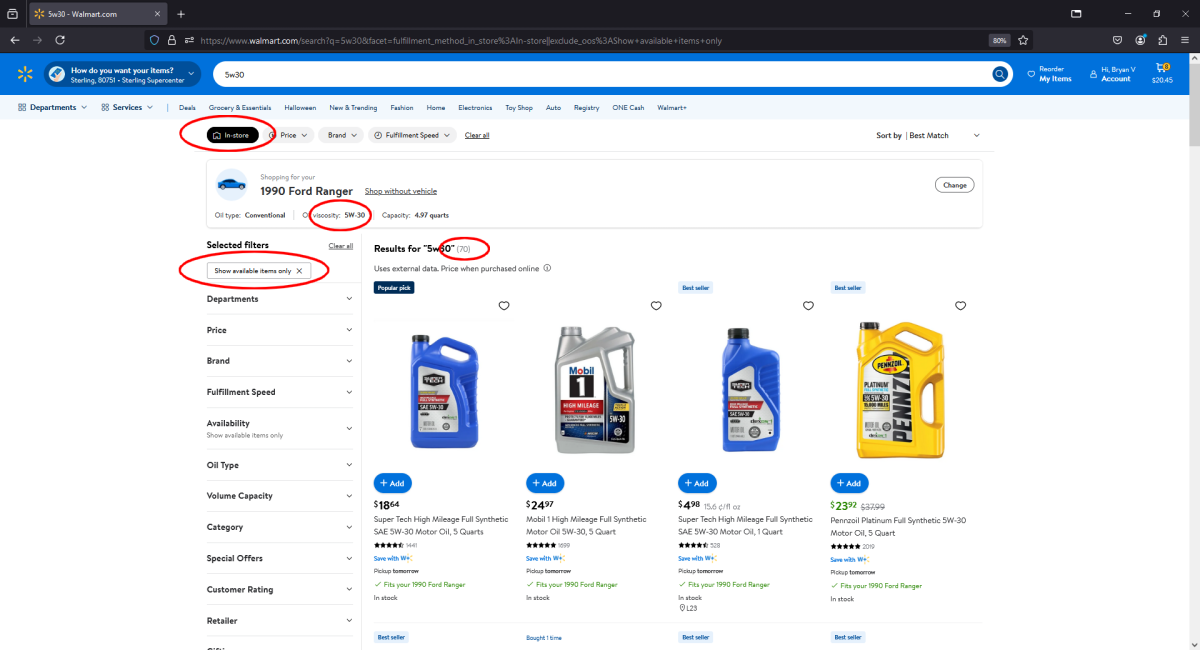Viewport: 1200px width, 650px height.
Task: Close the 5w30 - Walmart.com tab
Action: tap(159, 14)
